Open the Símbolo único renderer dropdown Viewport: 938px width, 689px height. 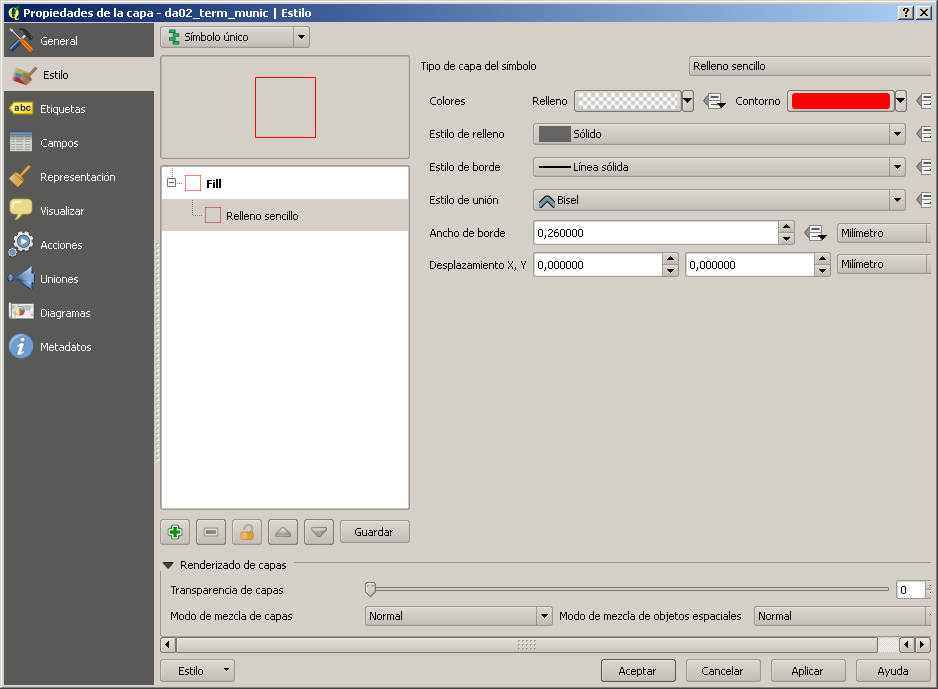tap(235, 37)
